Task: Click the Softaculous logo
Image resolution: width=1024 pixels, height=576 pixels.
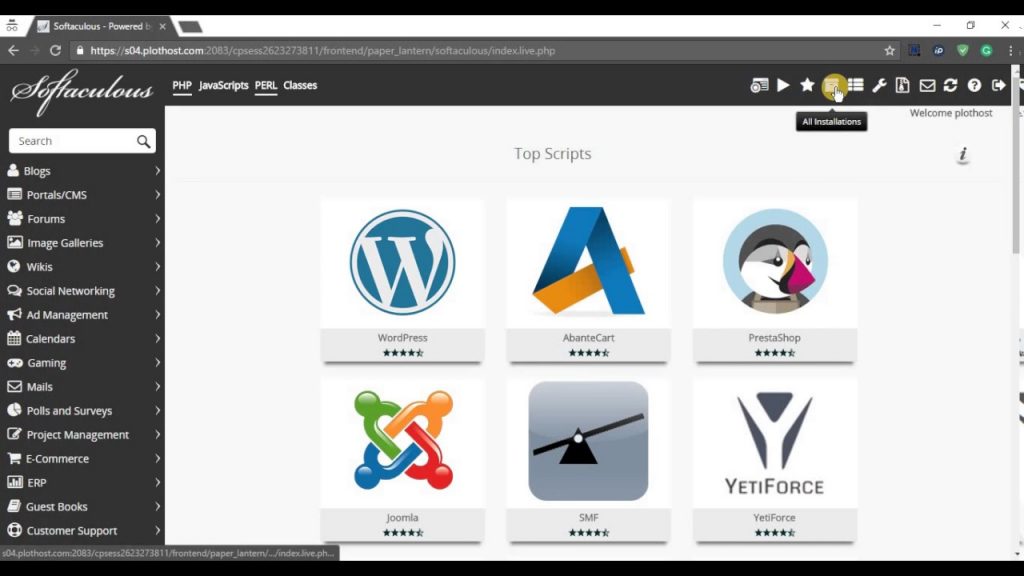Action: (x=82, y=91)
